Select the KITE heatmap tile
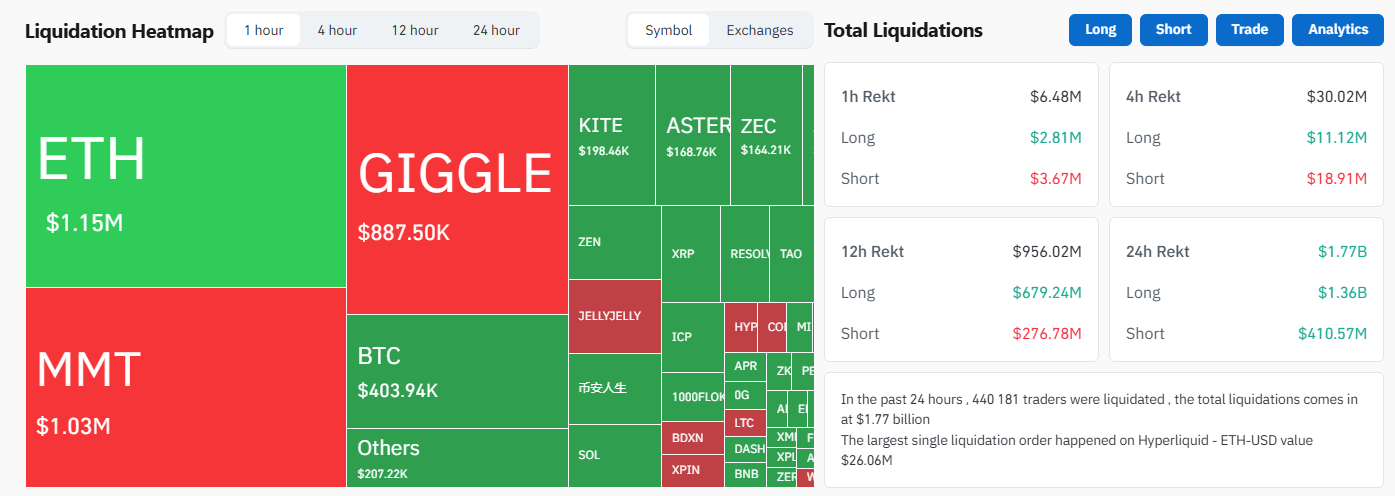The image size is (1395, 496). (x=612, y=135)
